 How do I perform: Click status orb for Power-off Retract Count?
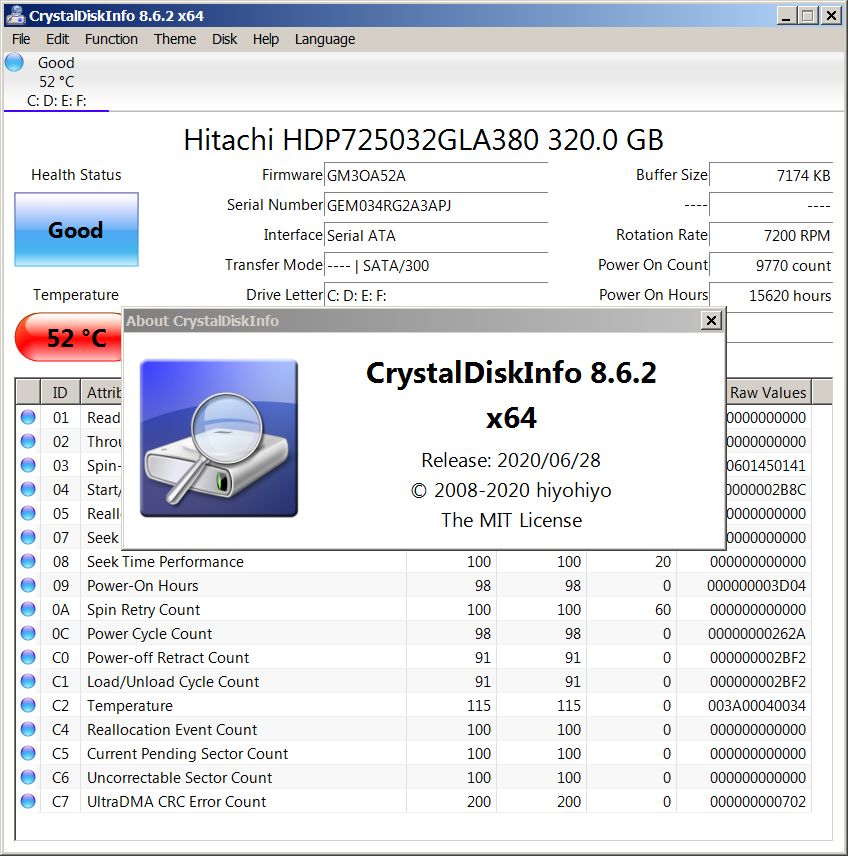(28, 657)
